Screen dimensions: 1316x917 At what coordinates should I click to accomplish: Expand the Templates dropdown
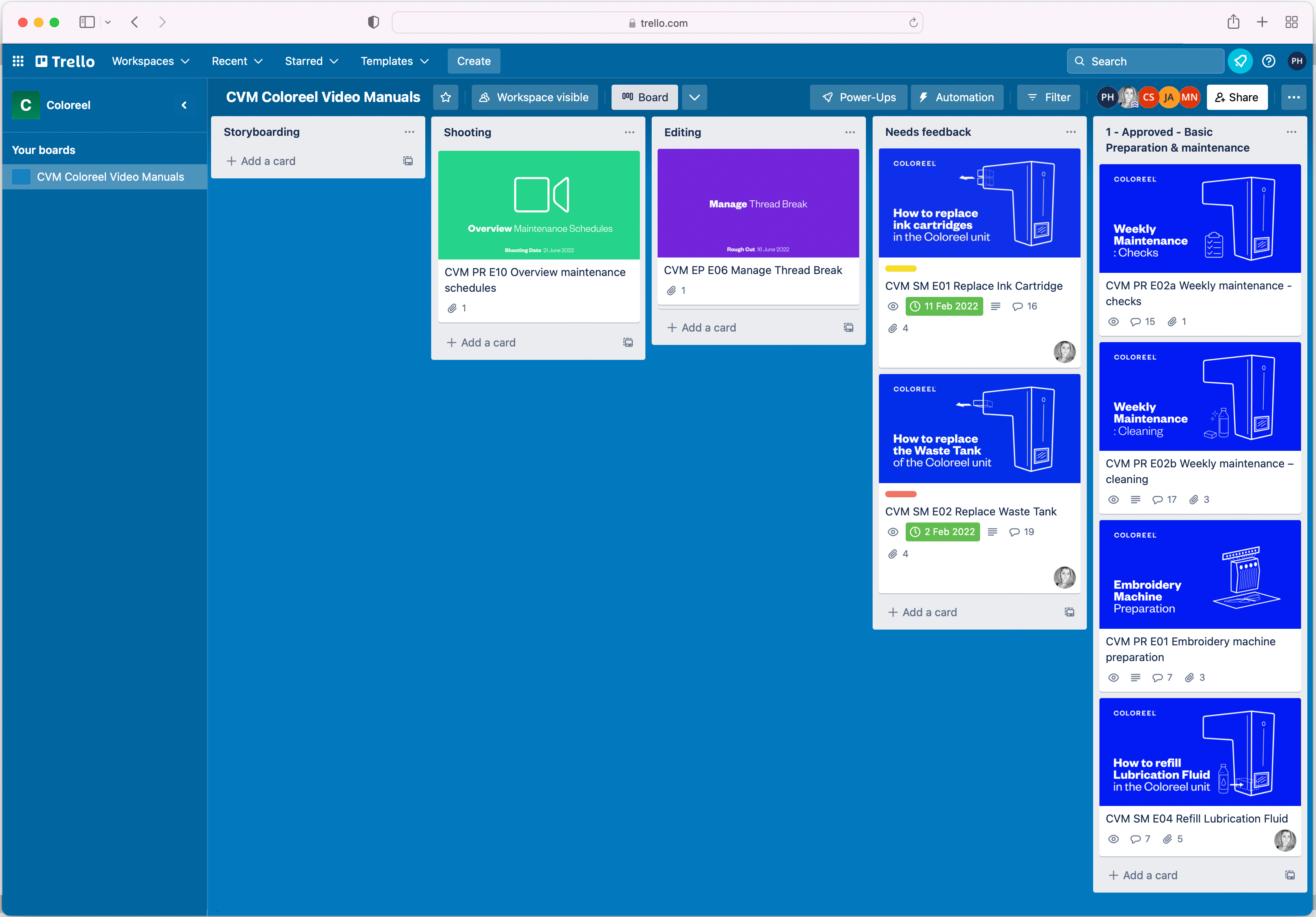394,61
